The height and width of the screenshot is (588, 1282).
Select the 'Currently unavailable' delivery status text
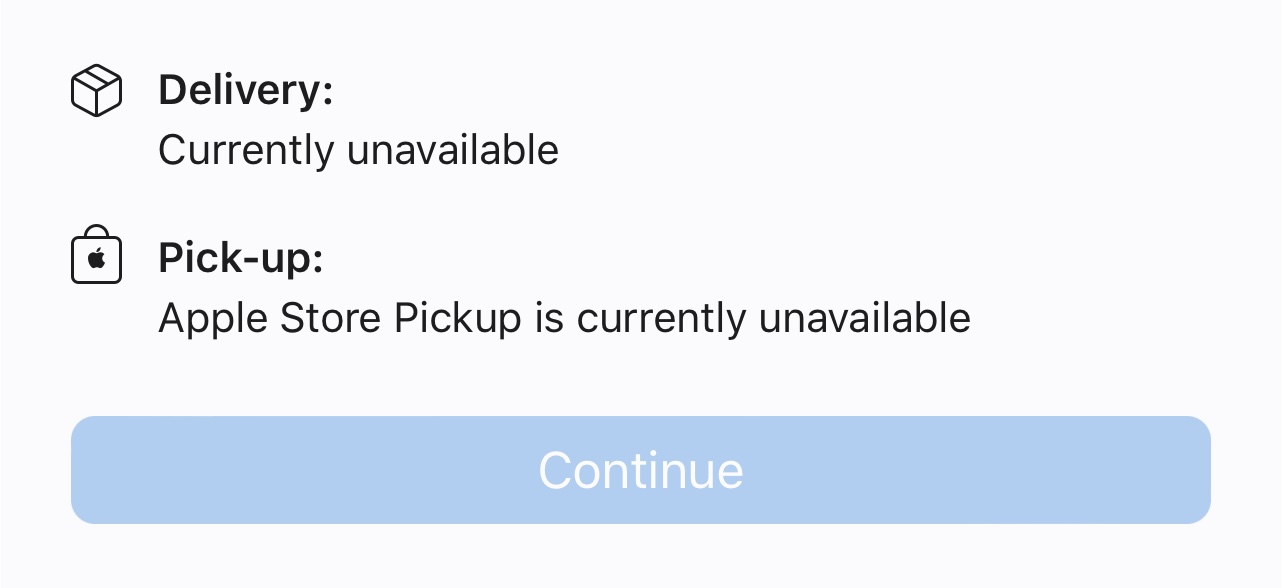click(358, 151)
